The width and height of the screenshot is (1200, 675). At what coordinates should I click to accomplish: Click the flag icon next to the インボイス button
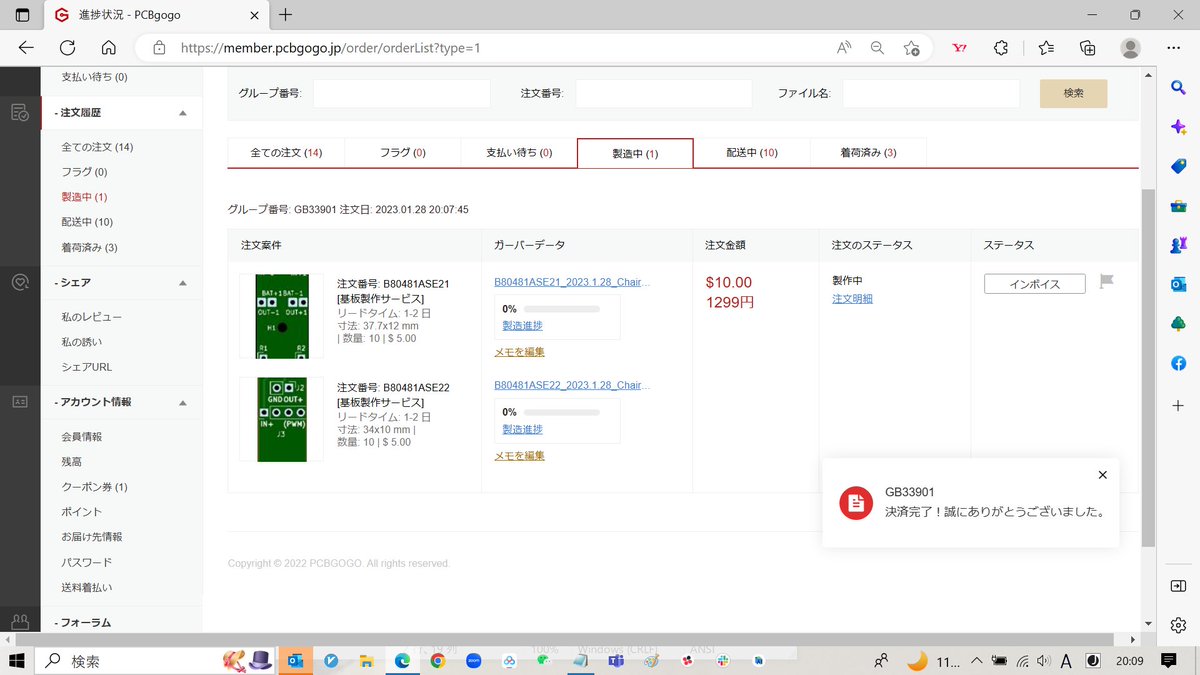pyautogui.click(x=1106, y=282)
